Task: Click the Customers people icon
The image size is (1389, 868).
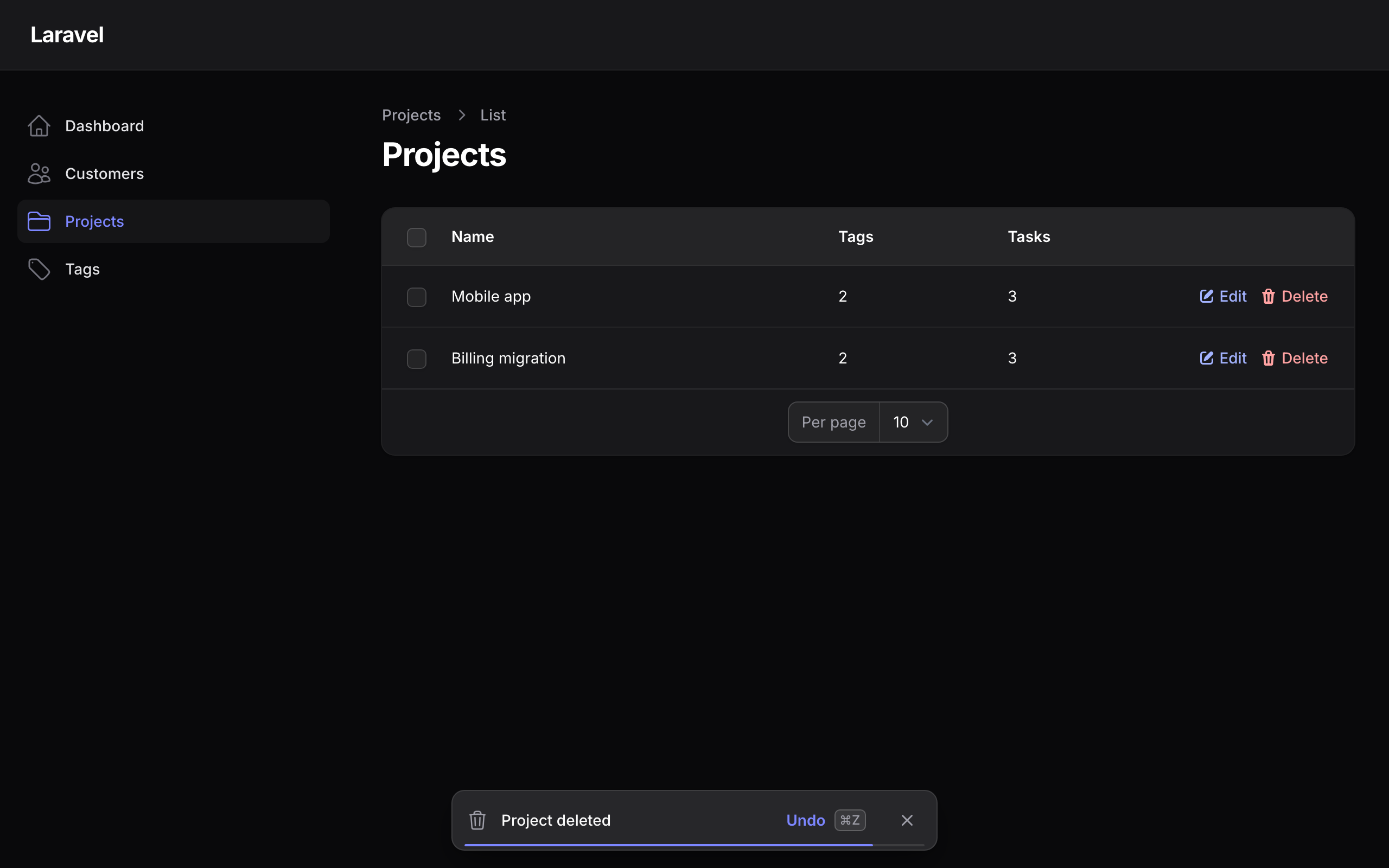Action: pos(39,174)
